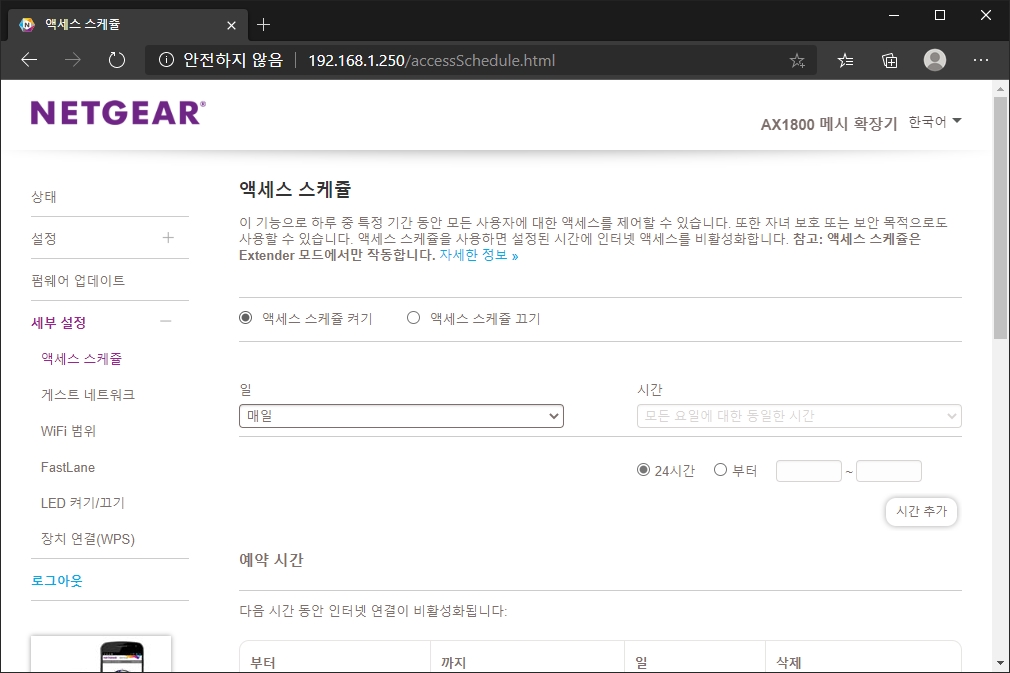Click the 부터 table column header
Image resolution: width=1010 pixels, height=673 pixels.
pos(263,663)
